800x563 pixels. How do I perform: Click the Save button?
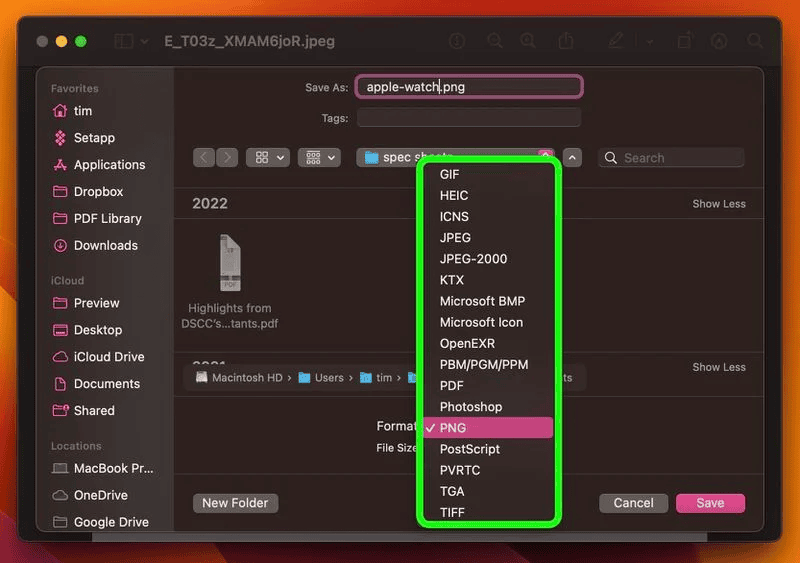pos(710,503)
